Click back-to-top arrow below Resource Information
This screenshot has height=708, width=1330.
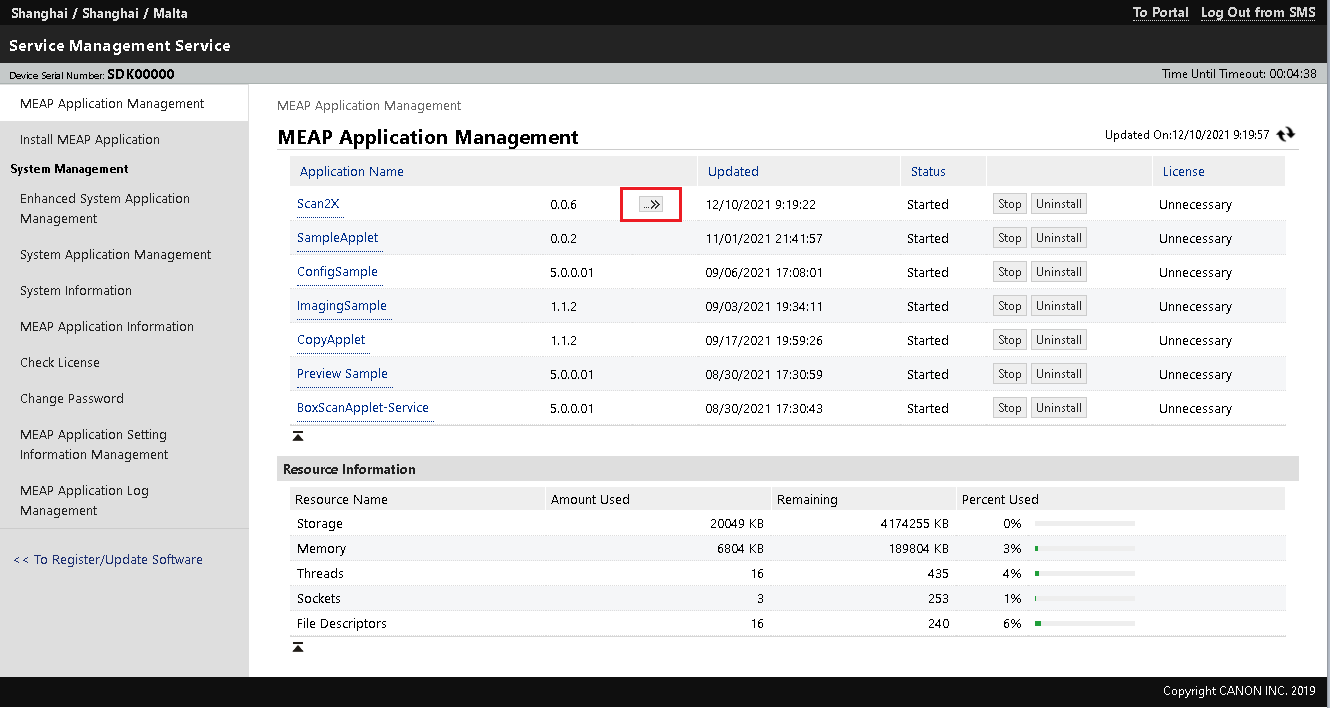[x=298, y=648]
